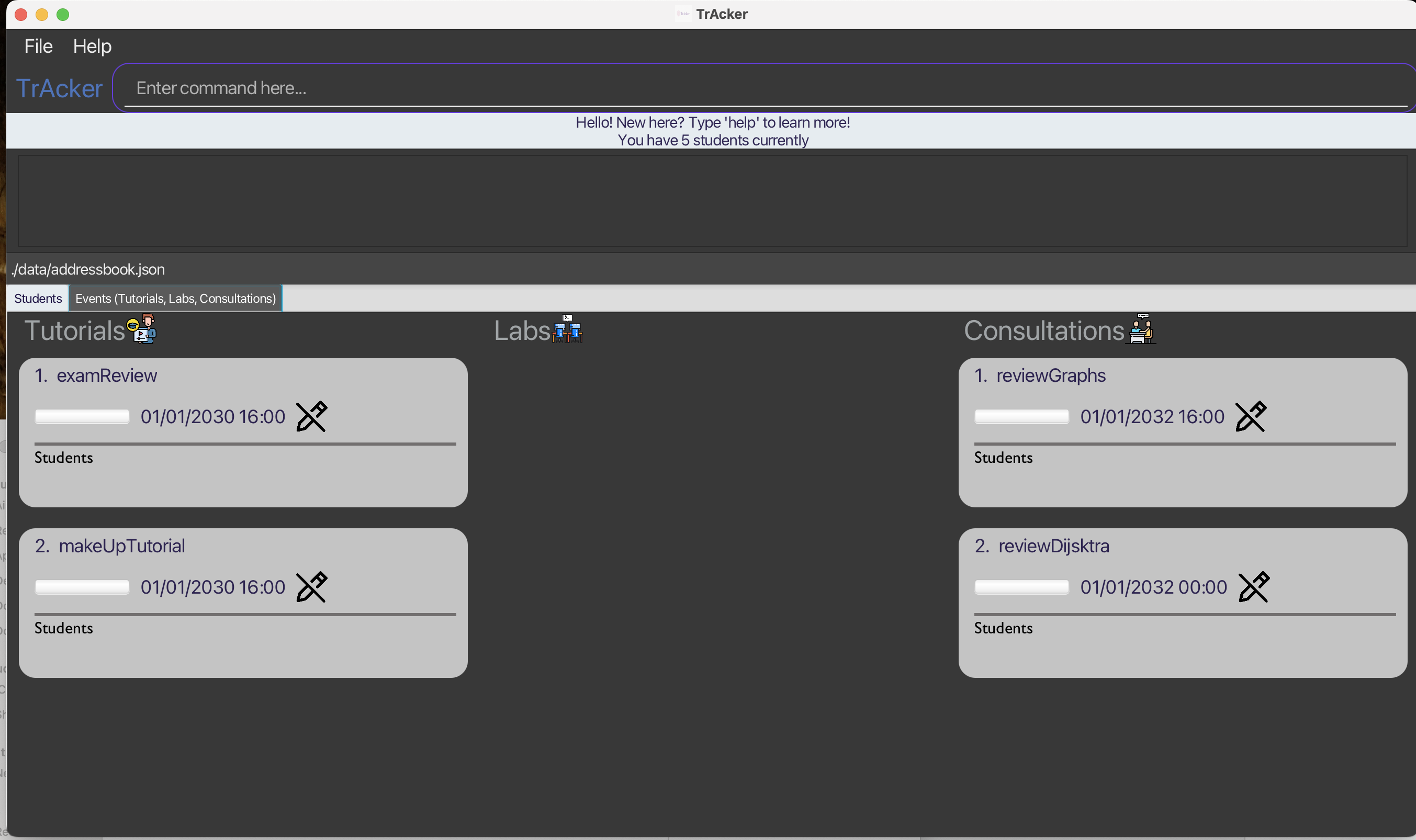
Task: Open the Help menu
Action: tap(92, 47)
